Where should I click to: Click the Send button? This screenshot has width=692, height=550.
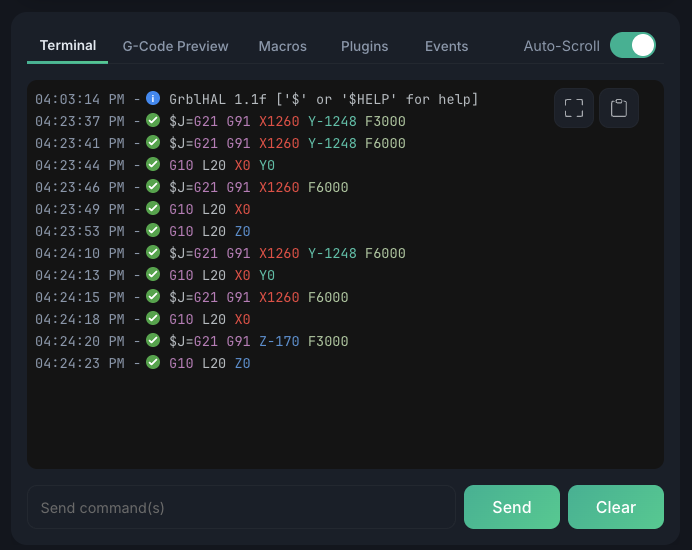point(512,507)
